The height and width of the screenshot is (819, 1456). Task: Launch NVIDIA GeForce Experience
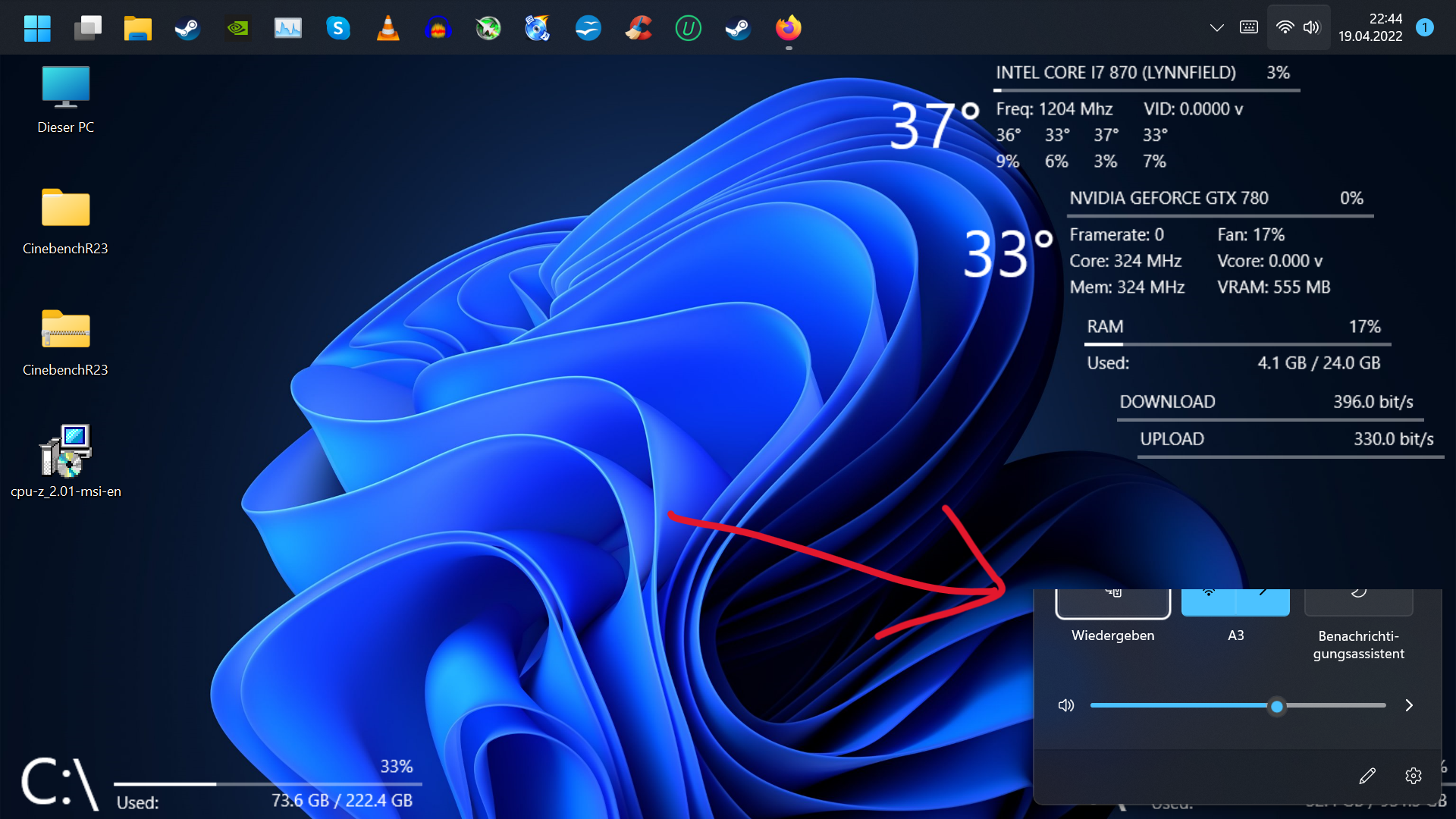pyautogui.click(x=237, y=29)
